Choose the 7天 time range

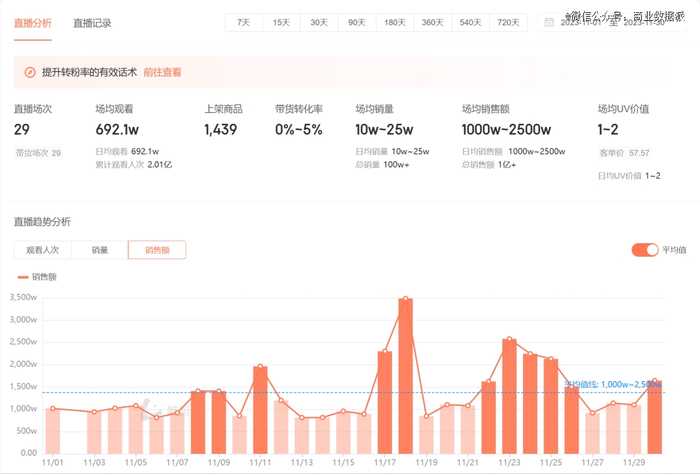tap(244, 22)
